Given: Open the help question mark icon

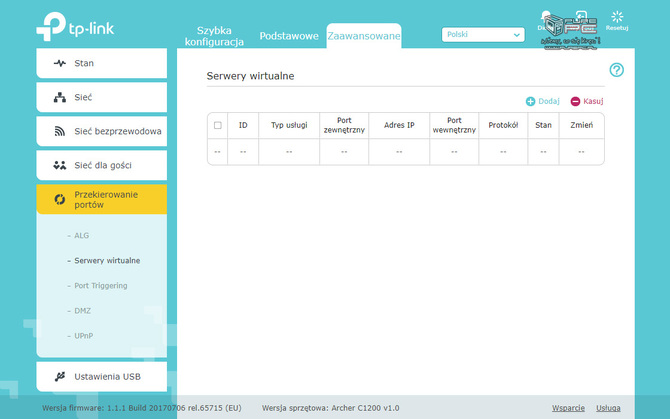Looking at the screenshot, I should [x=616, y=70].
